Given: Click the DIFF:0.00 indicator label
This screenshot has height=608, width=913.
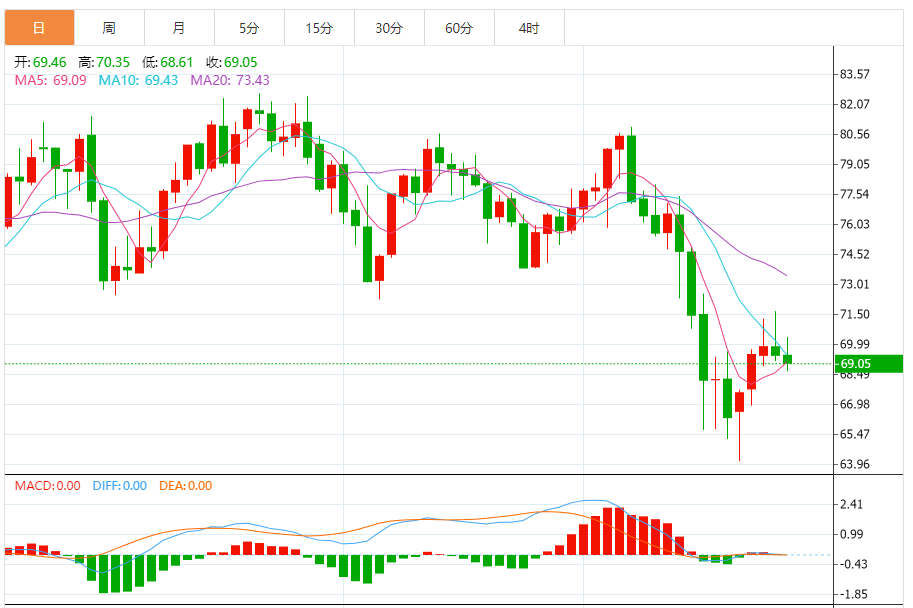Looking at the screenshot, I should point(120,486).
